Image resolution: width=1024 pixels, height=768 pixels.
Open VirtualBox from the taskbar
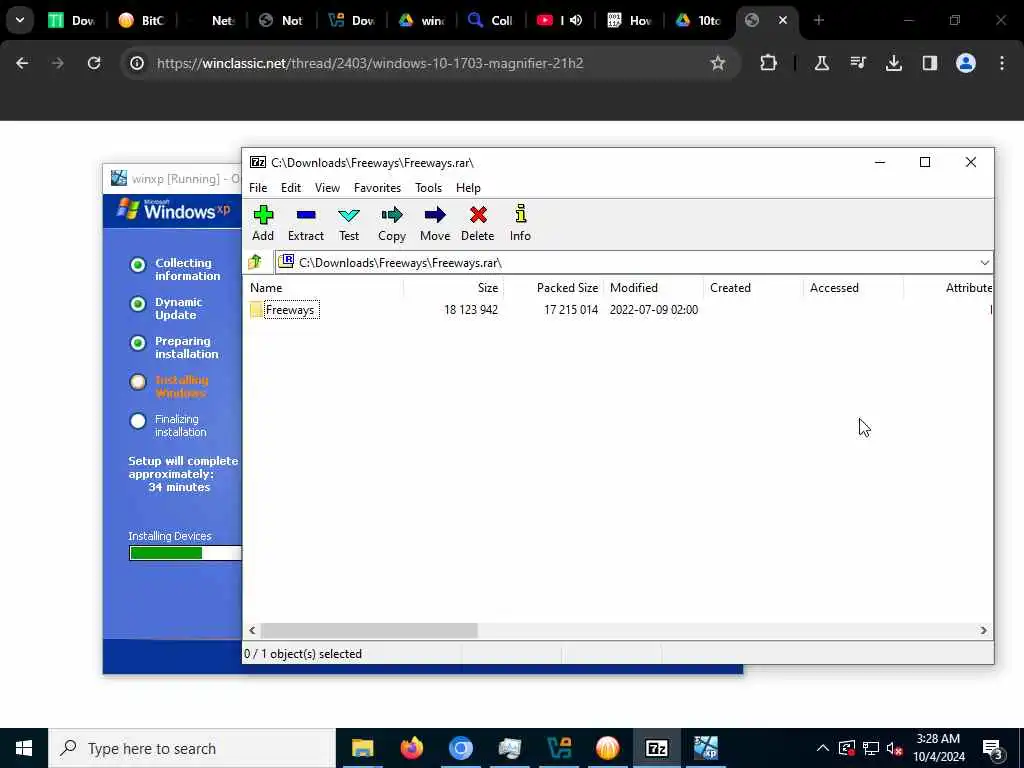558,748
